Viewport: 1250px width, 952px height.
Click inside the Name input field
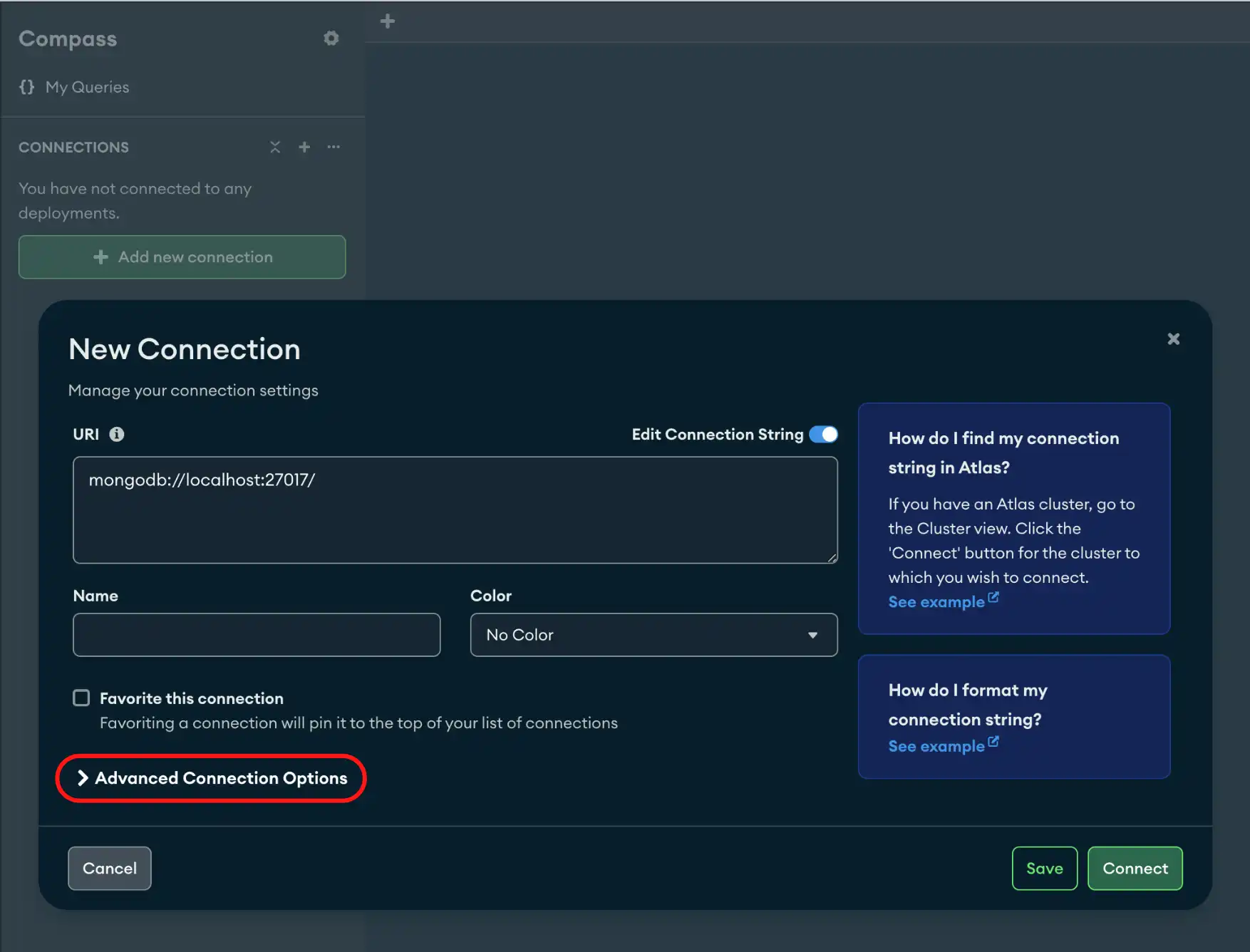(x=256, y=634)
